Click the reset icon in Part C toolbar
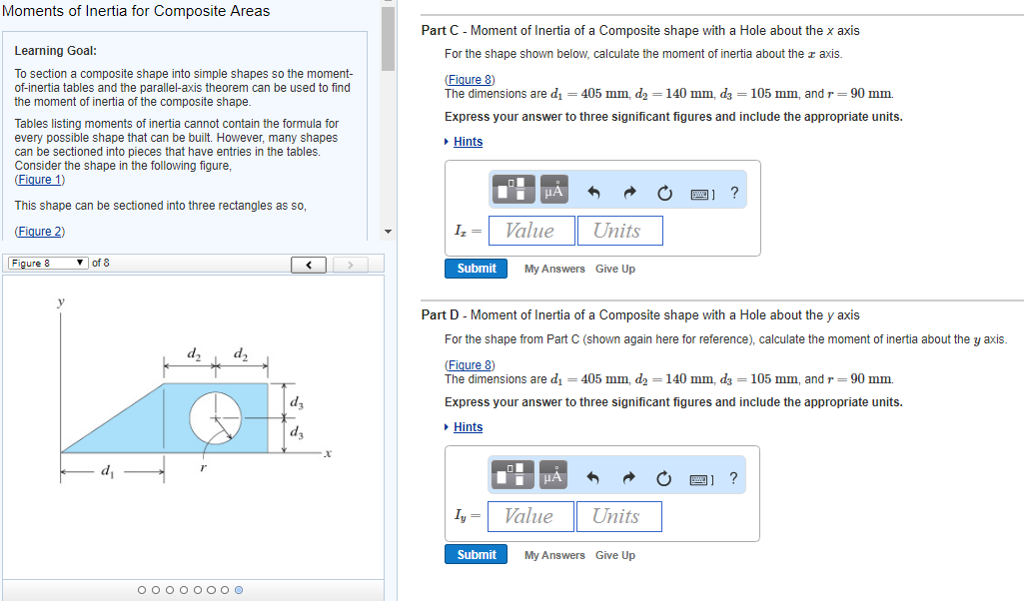Viewport: 1024px width, 601px height. pyautogui.click(x=665, y=192)
